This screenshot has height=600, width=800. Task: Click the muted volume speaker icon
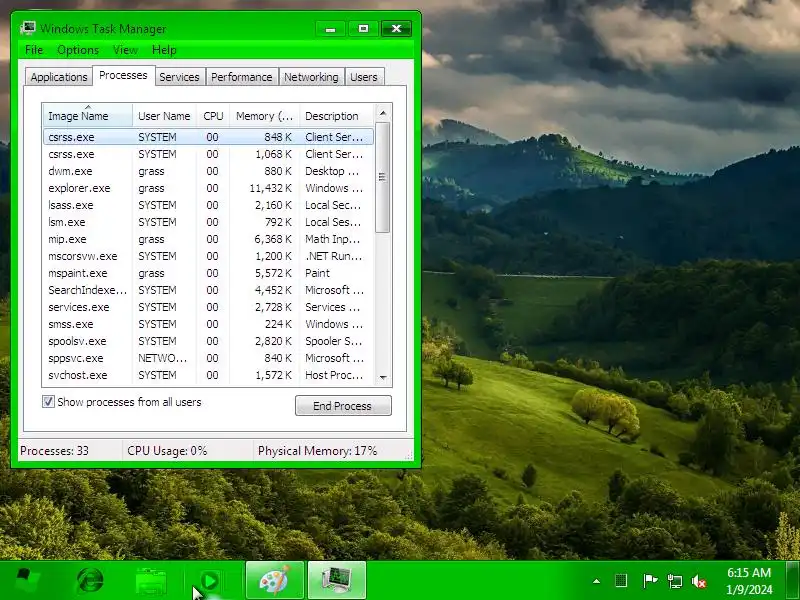pos(698,581)
